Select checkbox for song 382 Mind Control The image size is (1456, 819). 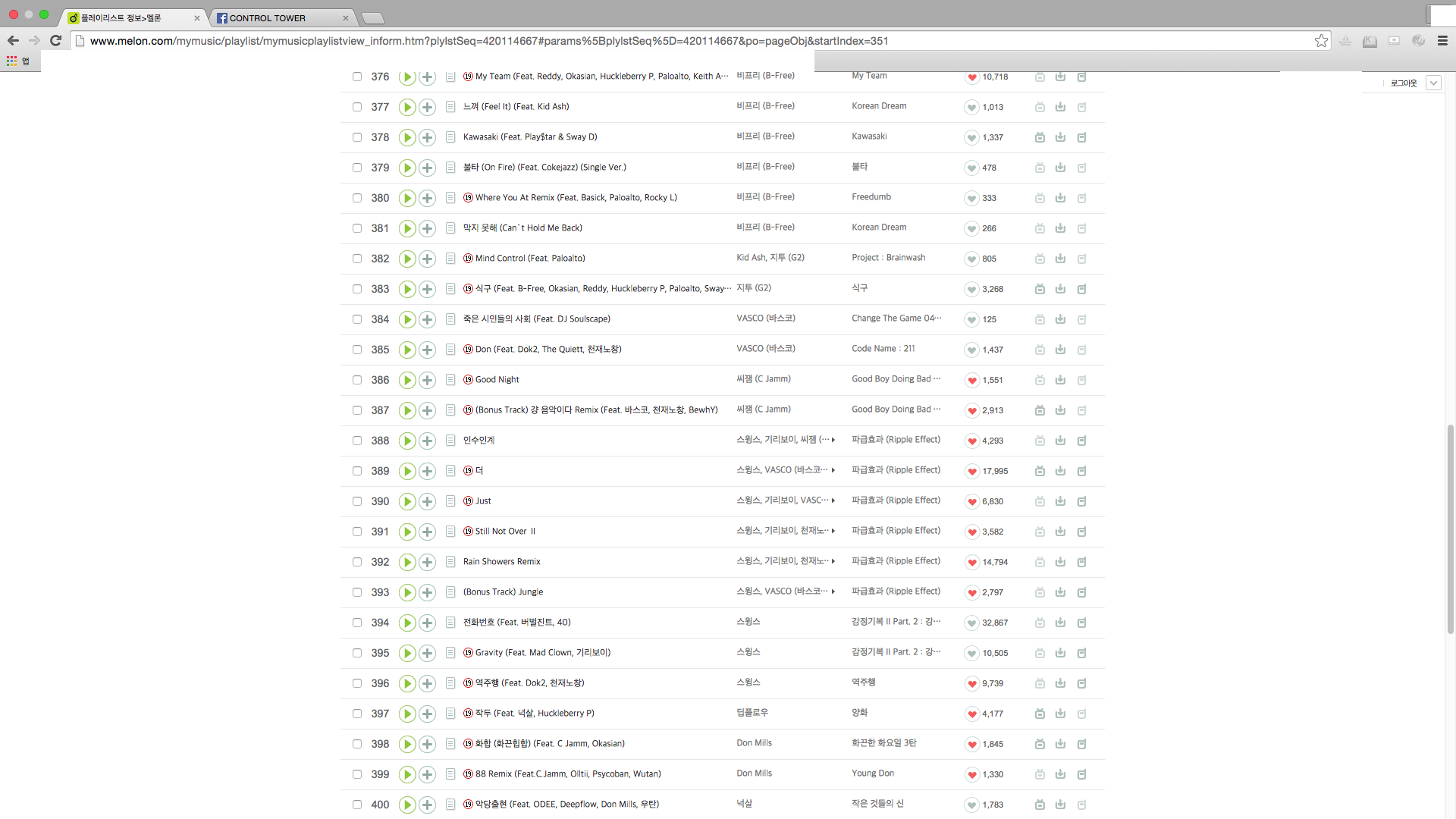(356, 259)
